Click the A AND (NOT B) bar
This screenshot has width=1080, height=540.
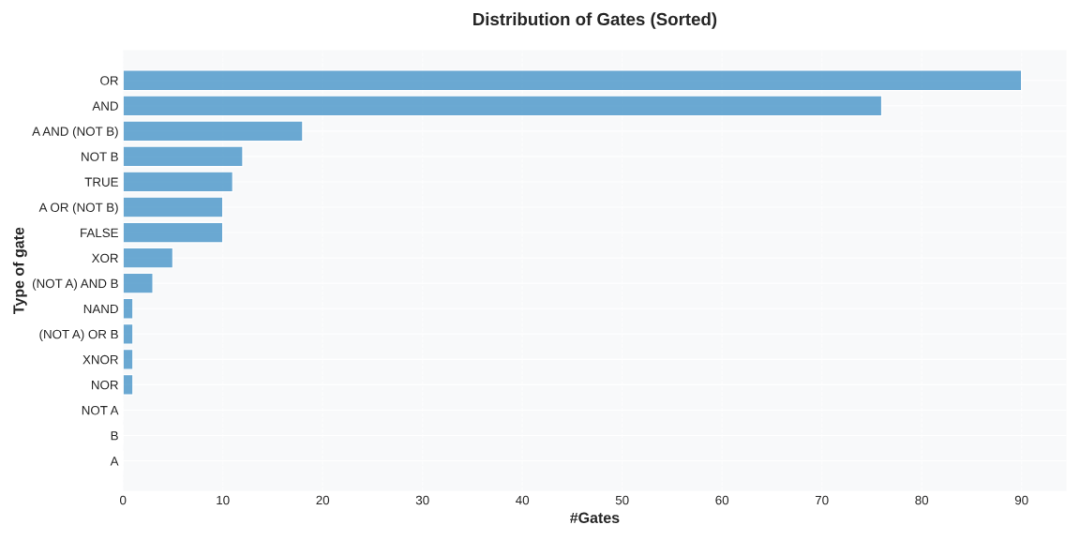point(212,131)
